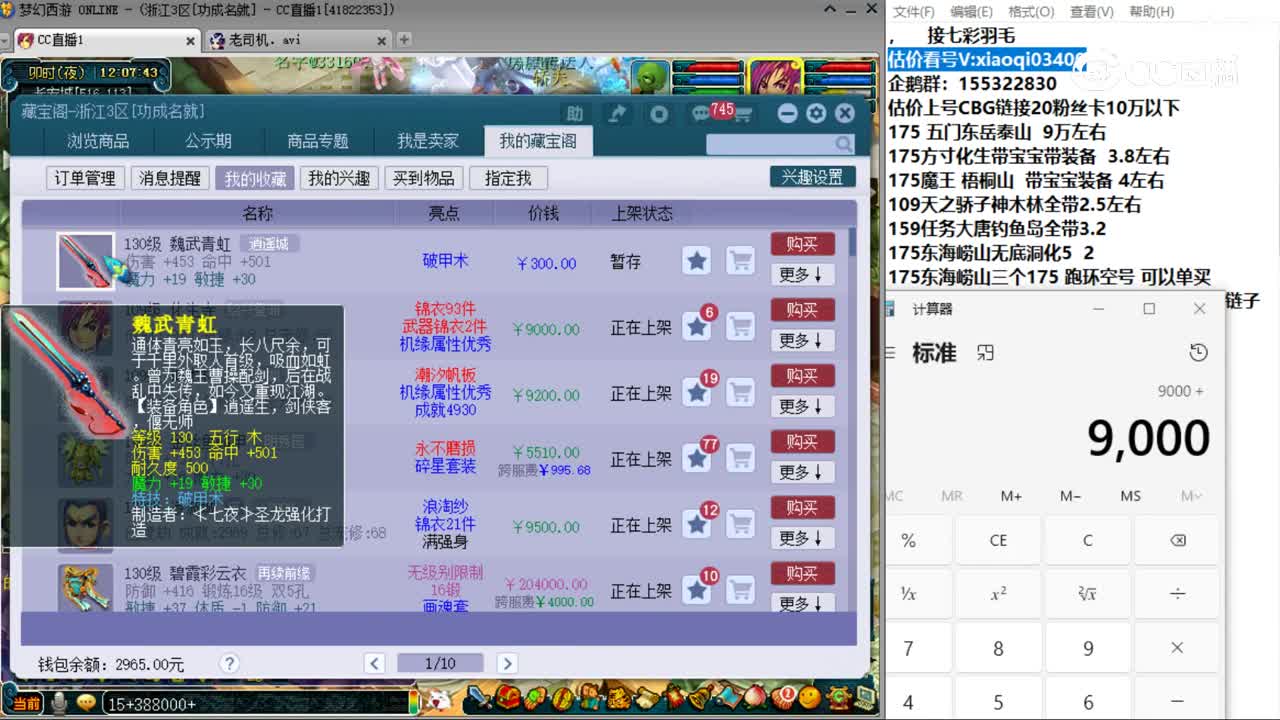Open the chat messages icon showing 745

click(700, 113)
